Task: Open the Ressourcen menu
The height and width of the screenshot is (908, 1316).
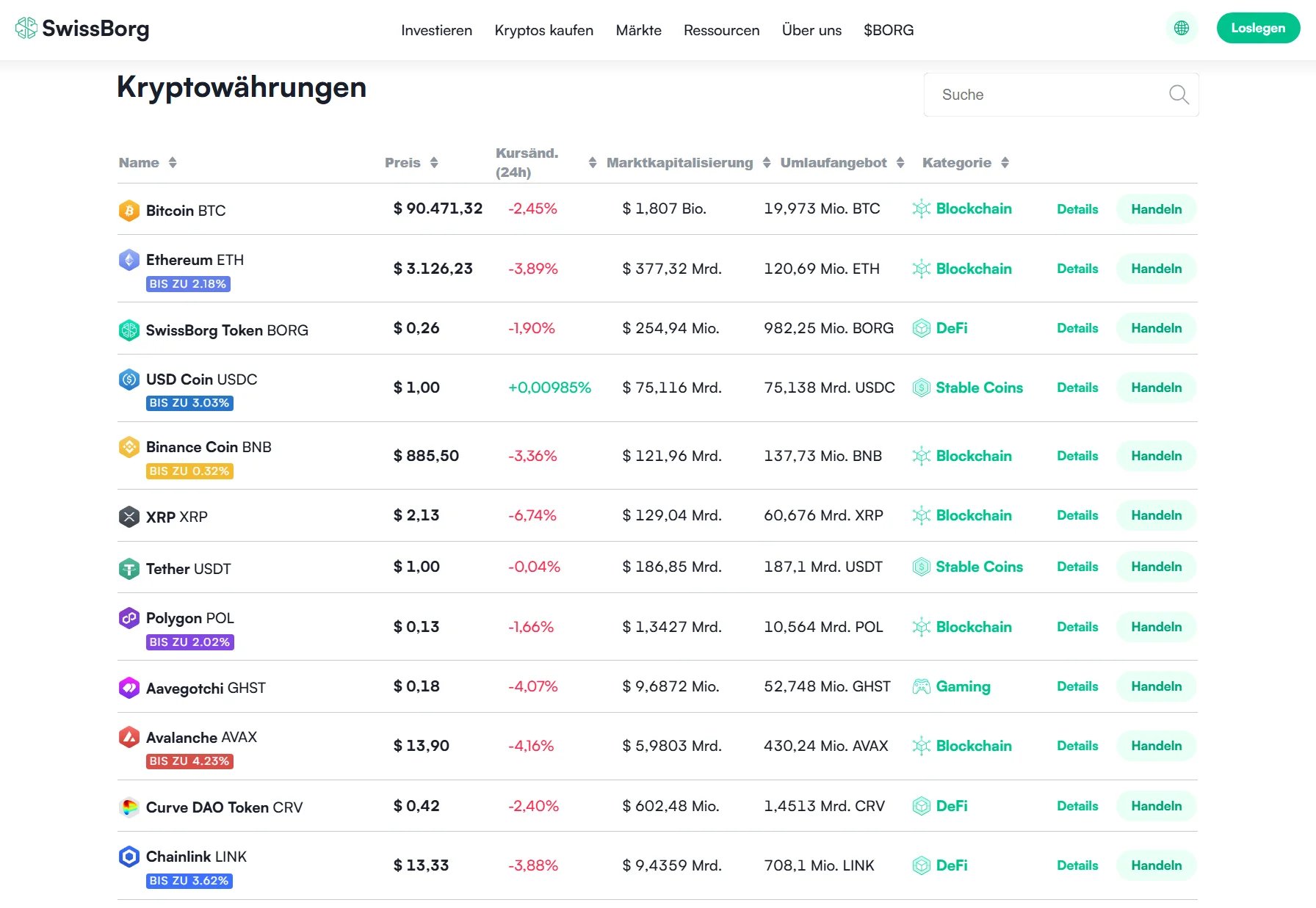Action: (721, 30)
